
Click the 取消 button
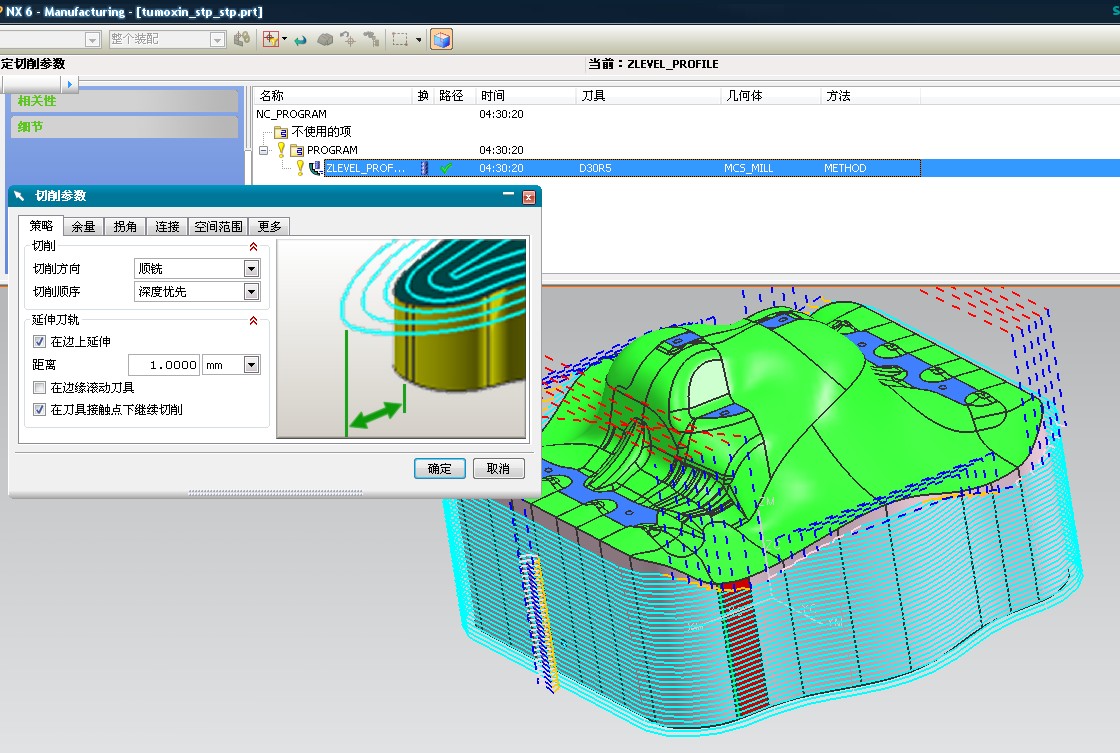(498, 469)
